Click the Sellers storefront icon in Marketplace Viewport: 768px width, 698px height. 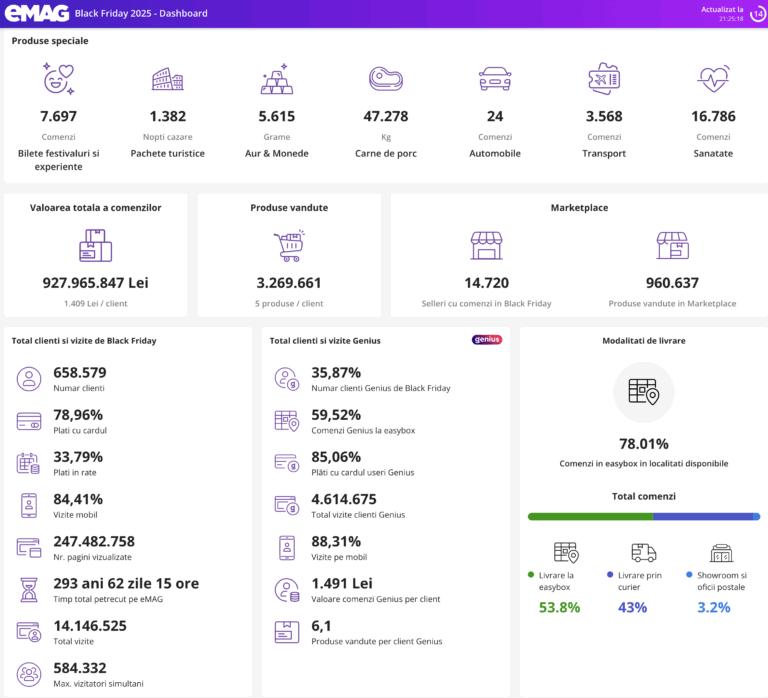(486, 245)
